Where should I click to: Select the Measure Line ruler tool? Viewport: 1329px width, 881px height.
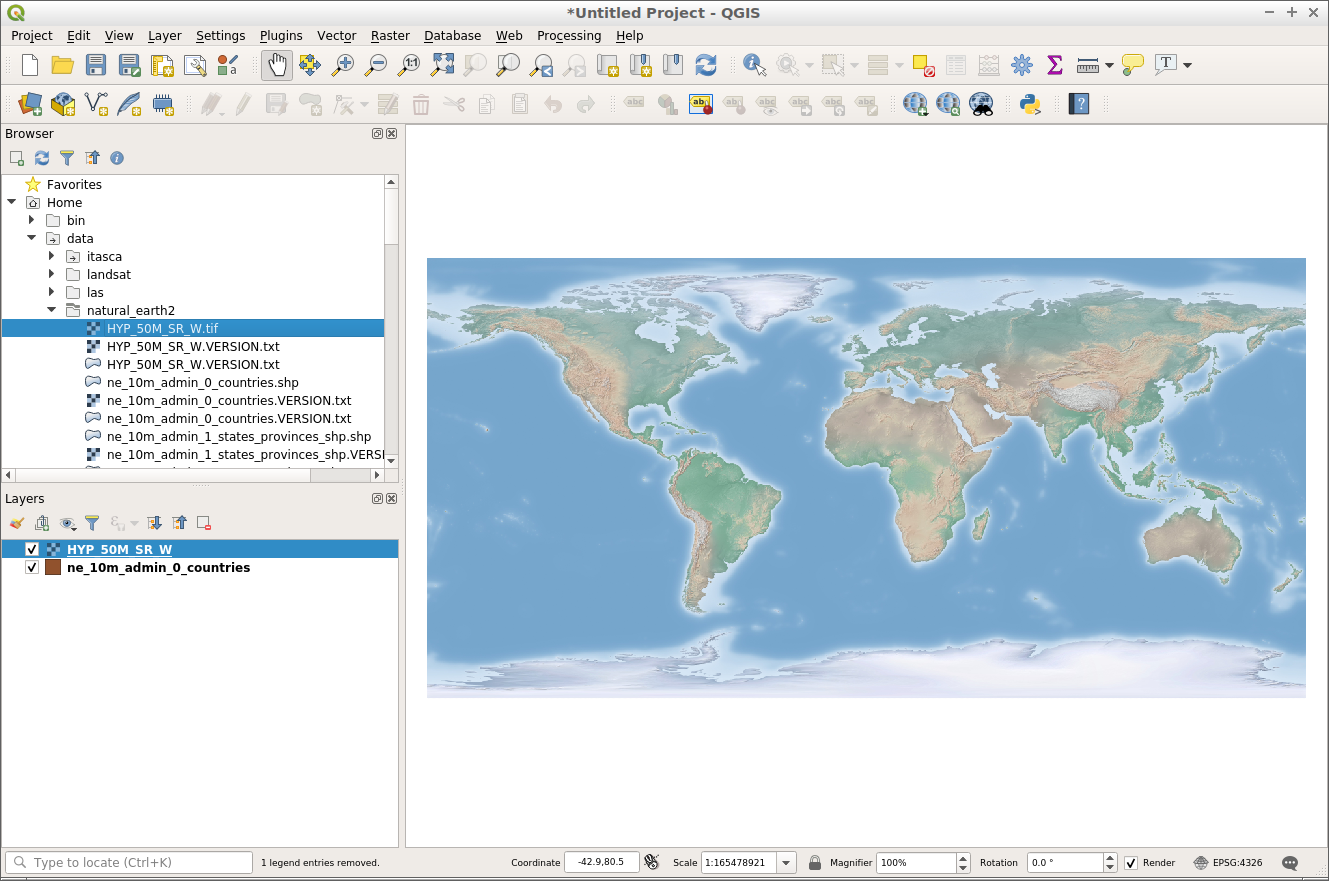(x=1088, y=65)
